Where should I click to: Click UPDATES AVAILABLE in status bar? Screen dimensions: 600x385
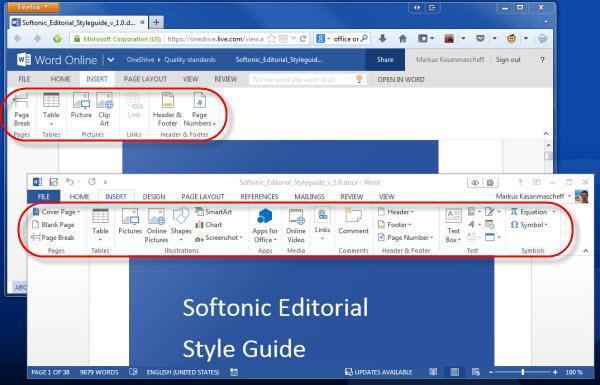click(378, 372)
